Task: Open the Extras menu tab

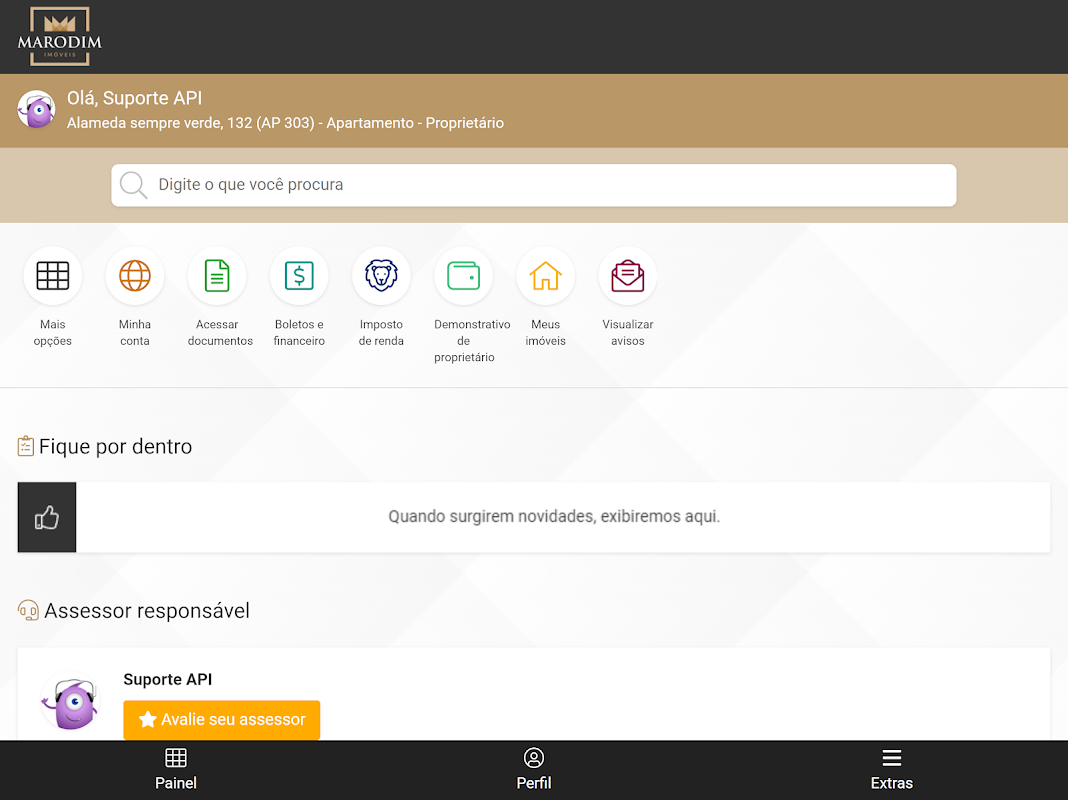Action: [x=892, y=770]
